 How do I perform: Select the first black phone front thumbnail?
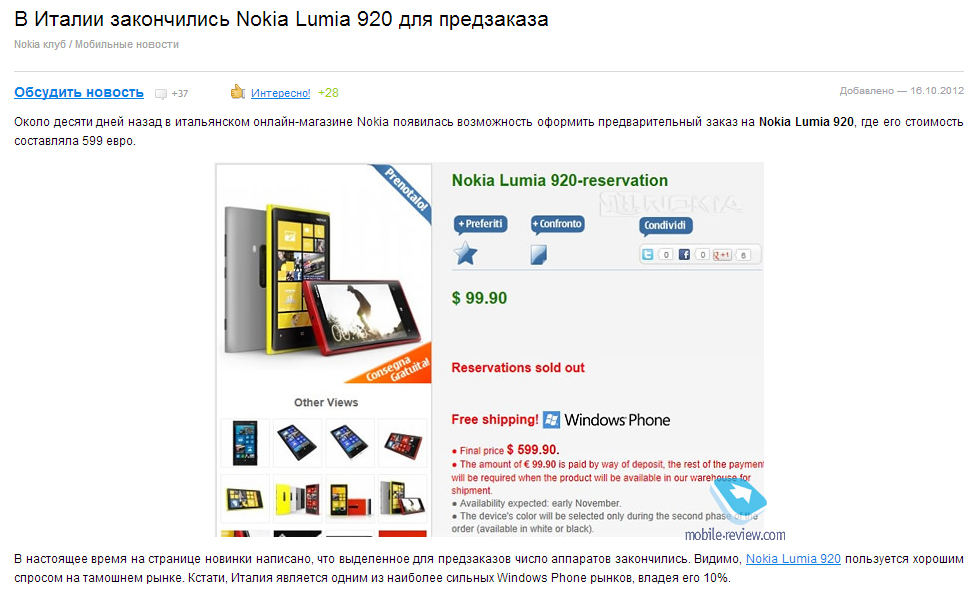point(245,443)
